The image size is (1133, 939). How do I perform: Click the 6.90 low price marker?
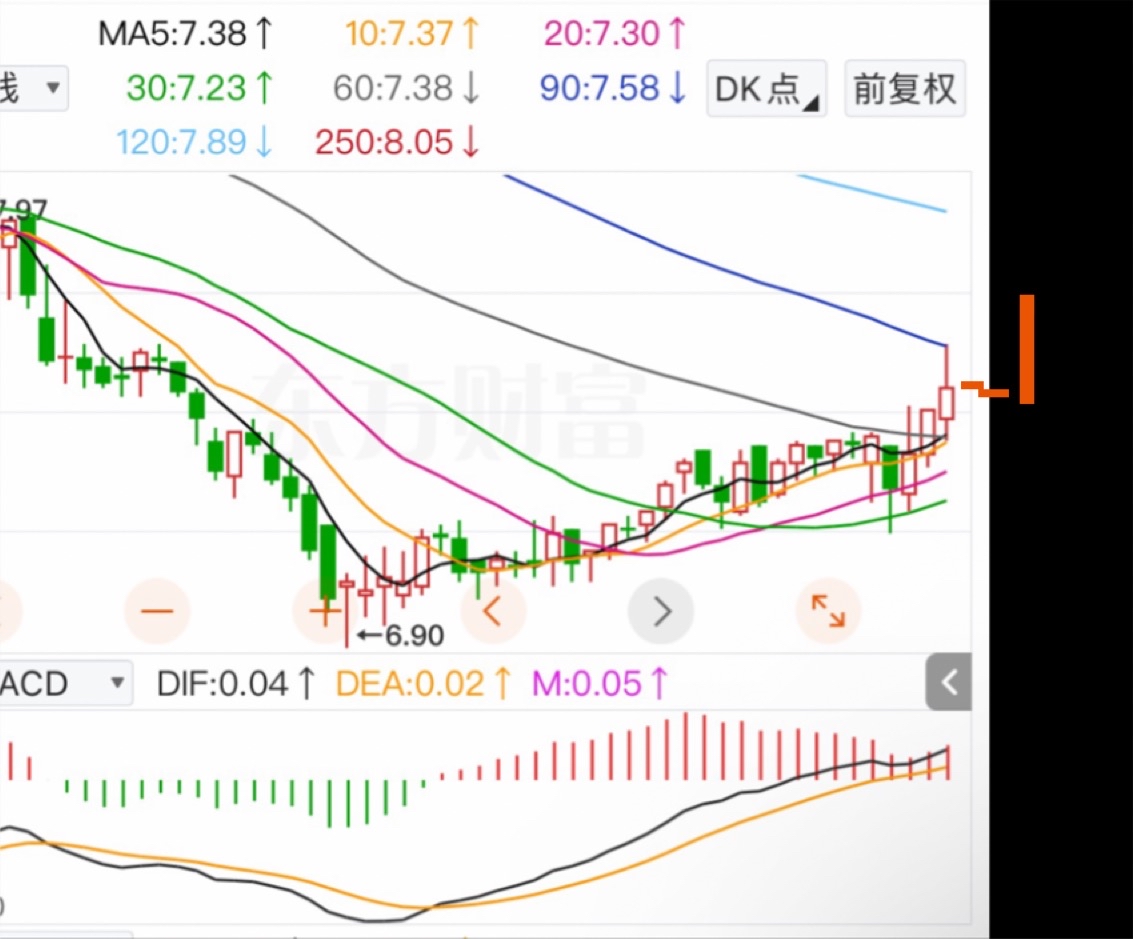401,636
